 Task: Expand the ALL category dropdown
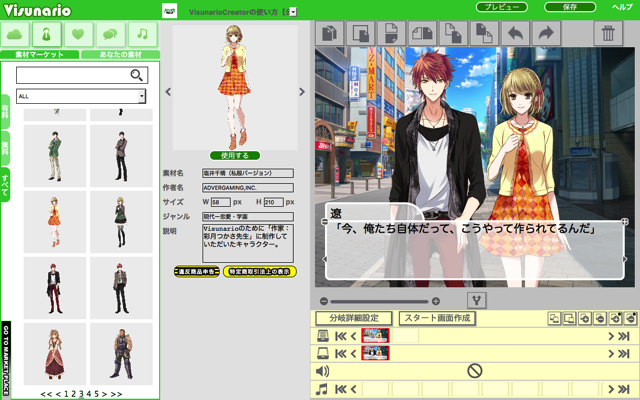(142, 96)
